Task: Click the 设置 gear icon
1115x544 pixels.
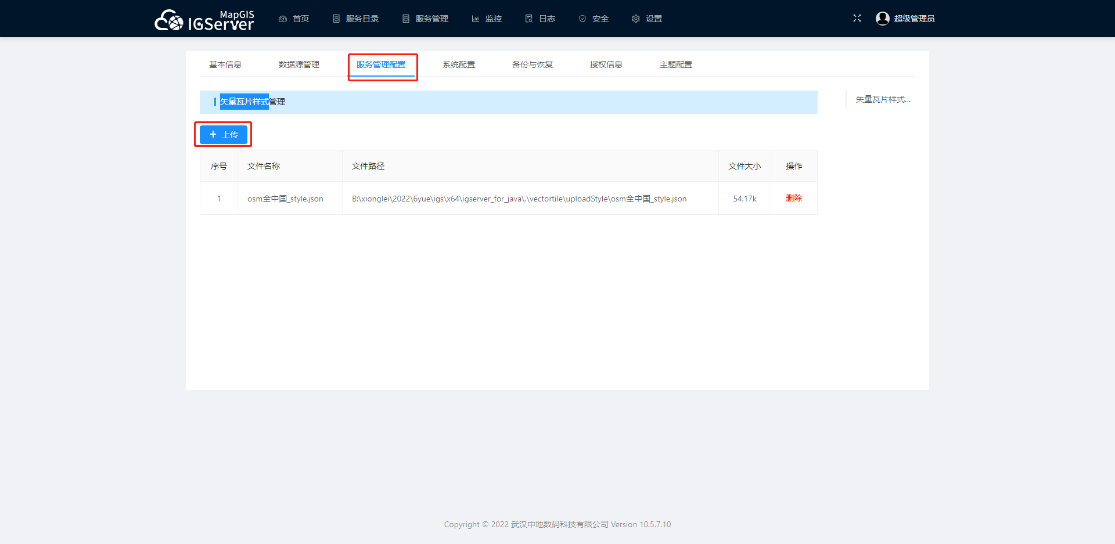Action: click(635, 19)
